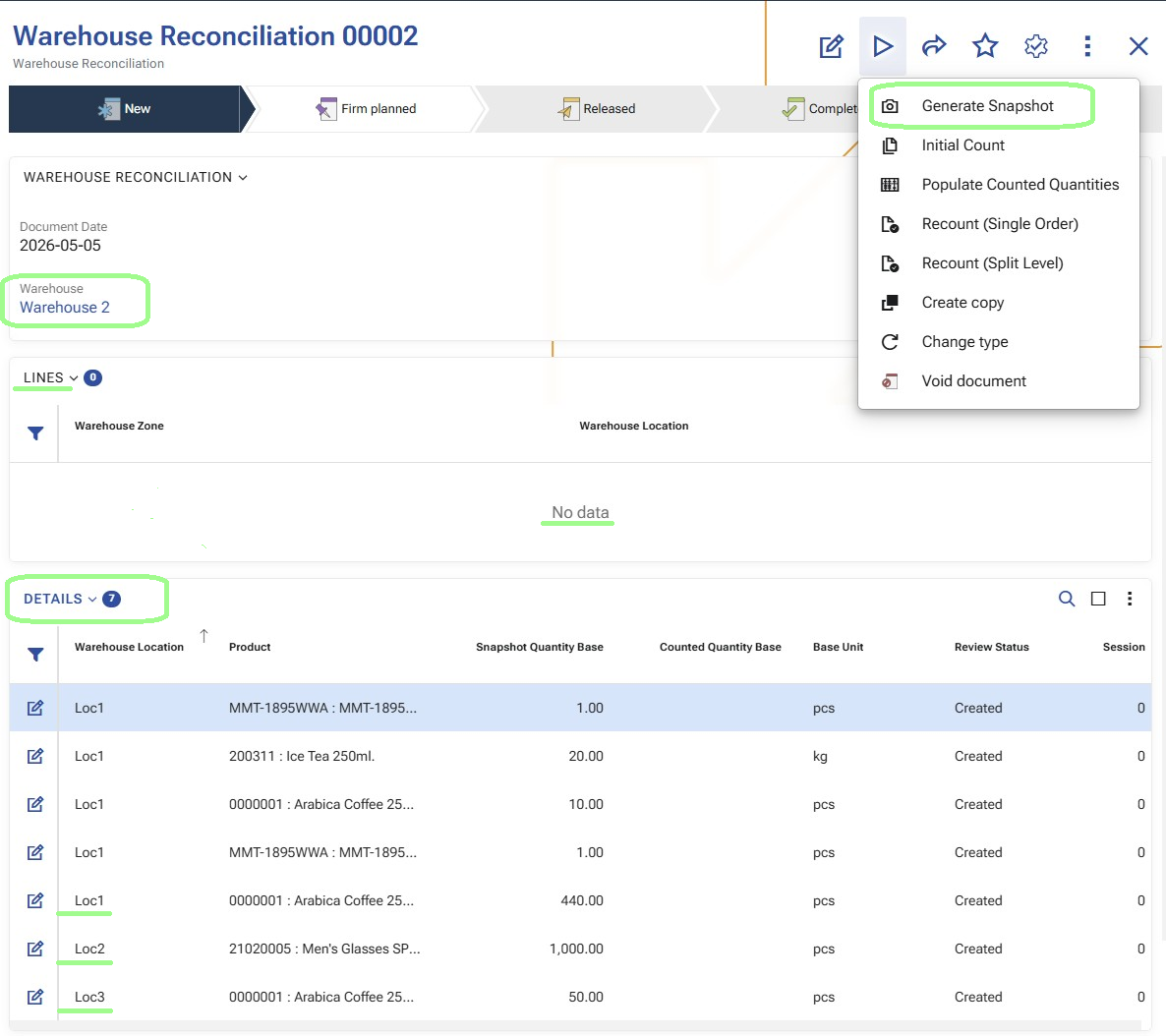Click the 1,000.00 snapshot quantity cell
The height and width of the screenshot is (1036, 1166).
click(x=576, y=949)
